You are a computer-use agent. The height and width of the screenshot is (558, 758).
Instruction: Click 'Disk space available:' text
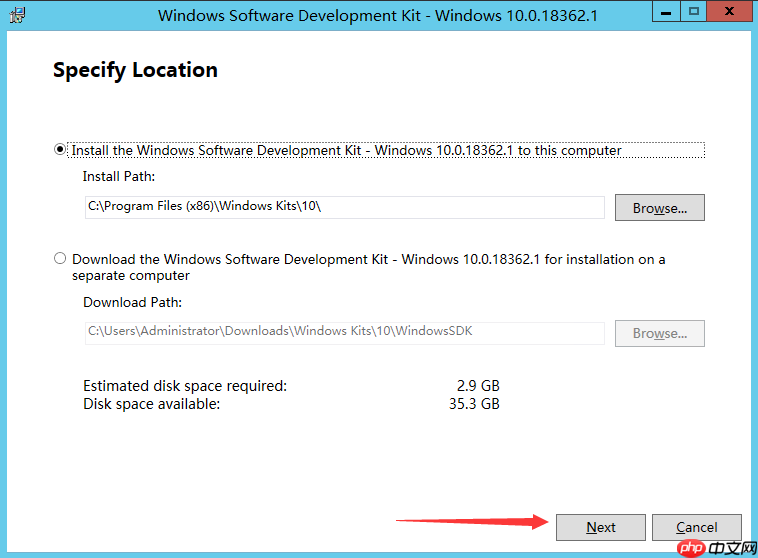[x=152, y=404]
